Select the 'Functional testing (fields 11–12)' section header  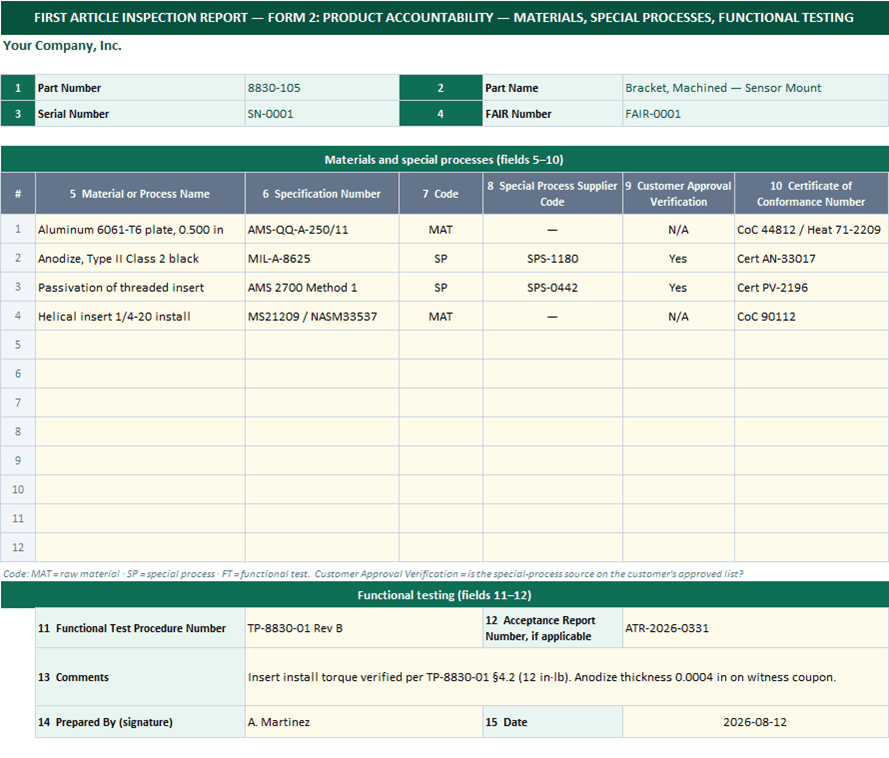coord(444,595)
